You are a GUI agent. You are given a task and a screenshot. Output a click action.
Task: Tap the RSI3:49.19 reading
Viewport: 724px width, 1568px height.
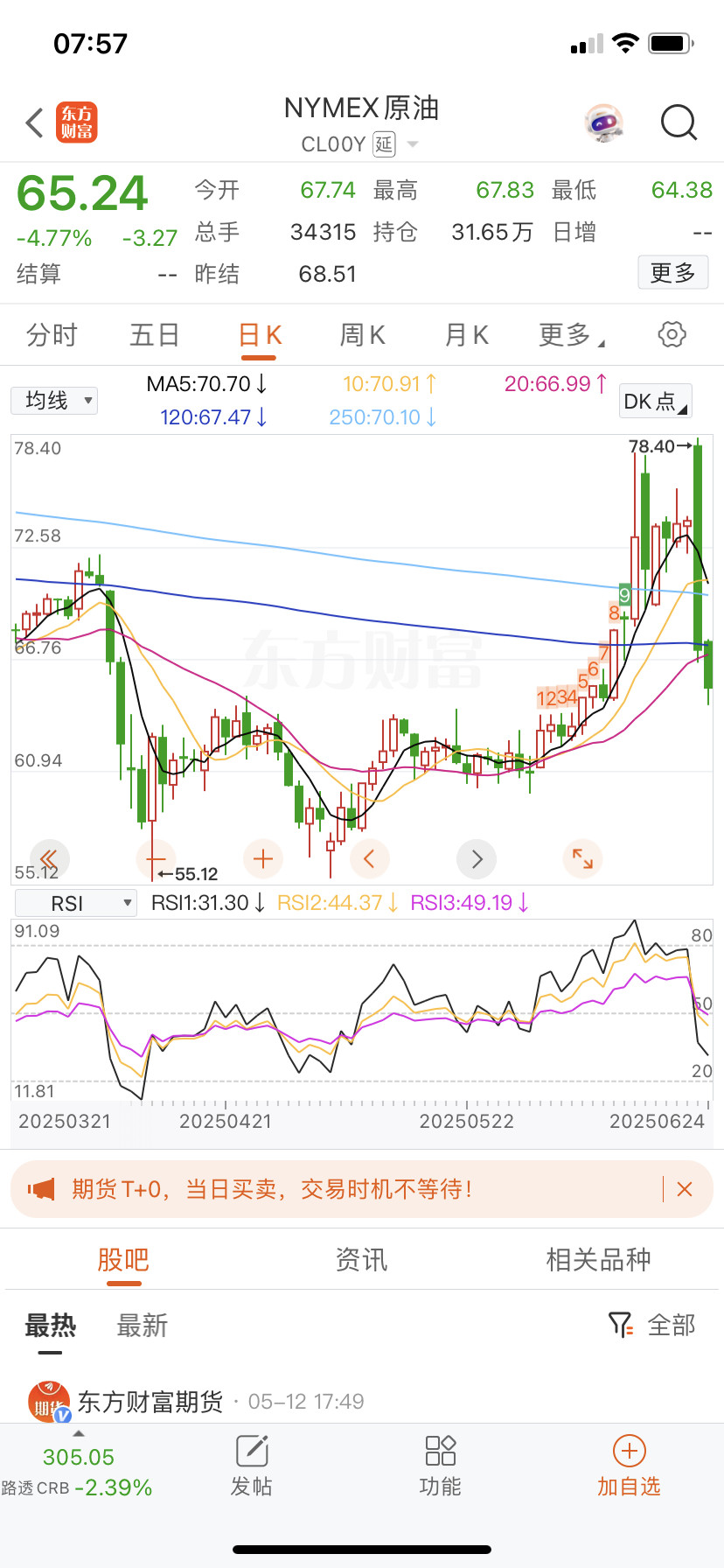tap(470, 903)
